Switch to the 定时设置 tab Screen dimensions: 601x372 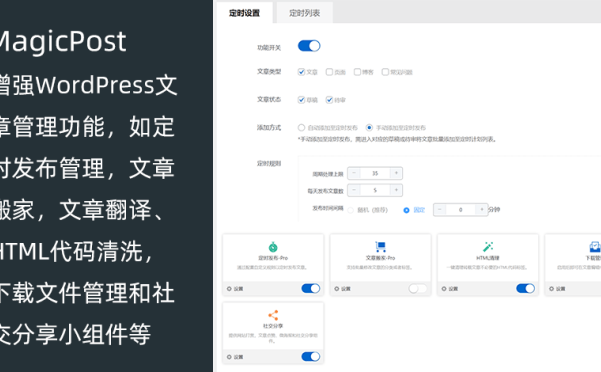coord(244,13)
